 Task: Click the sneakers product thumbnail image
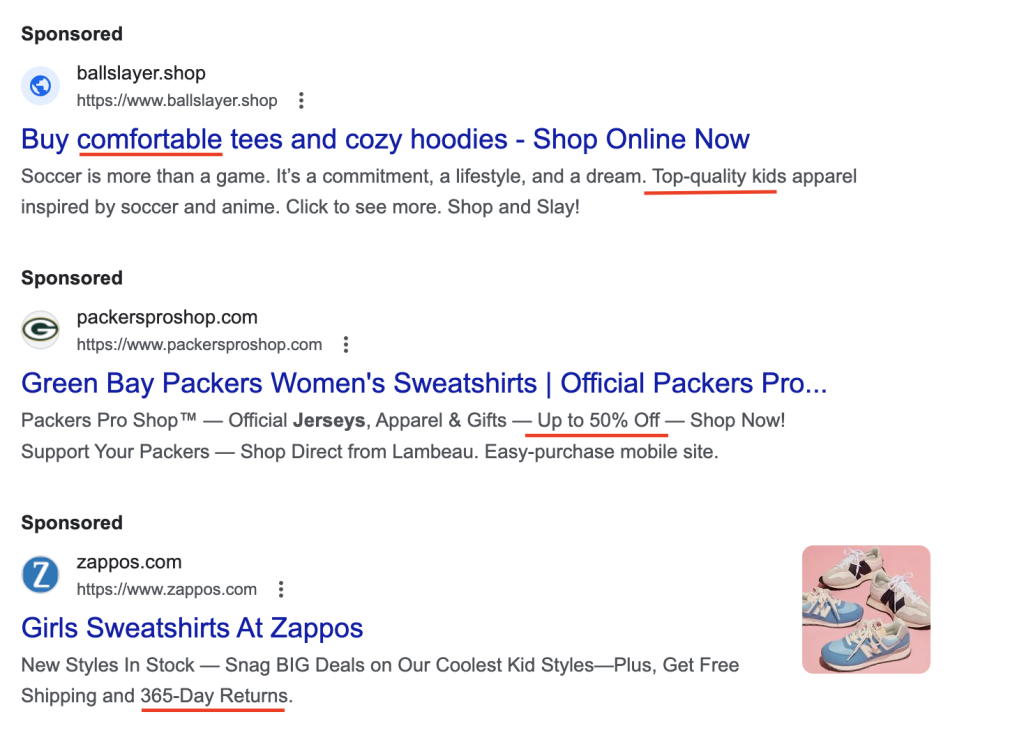(866, 609)
